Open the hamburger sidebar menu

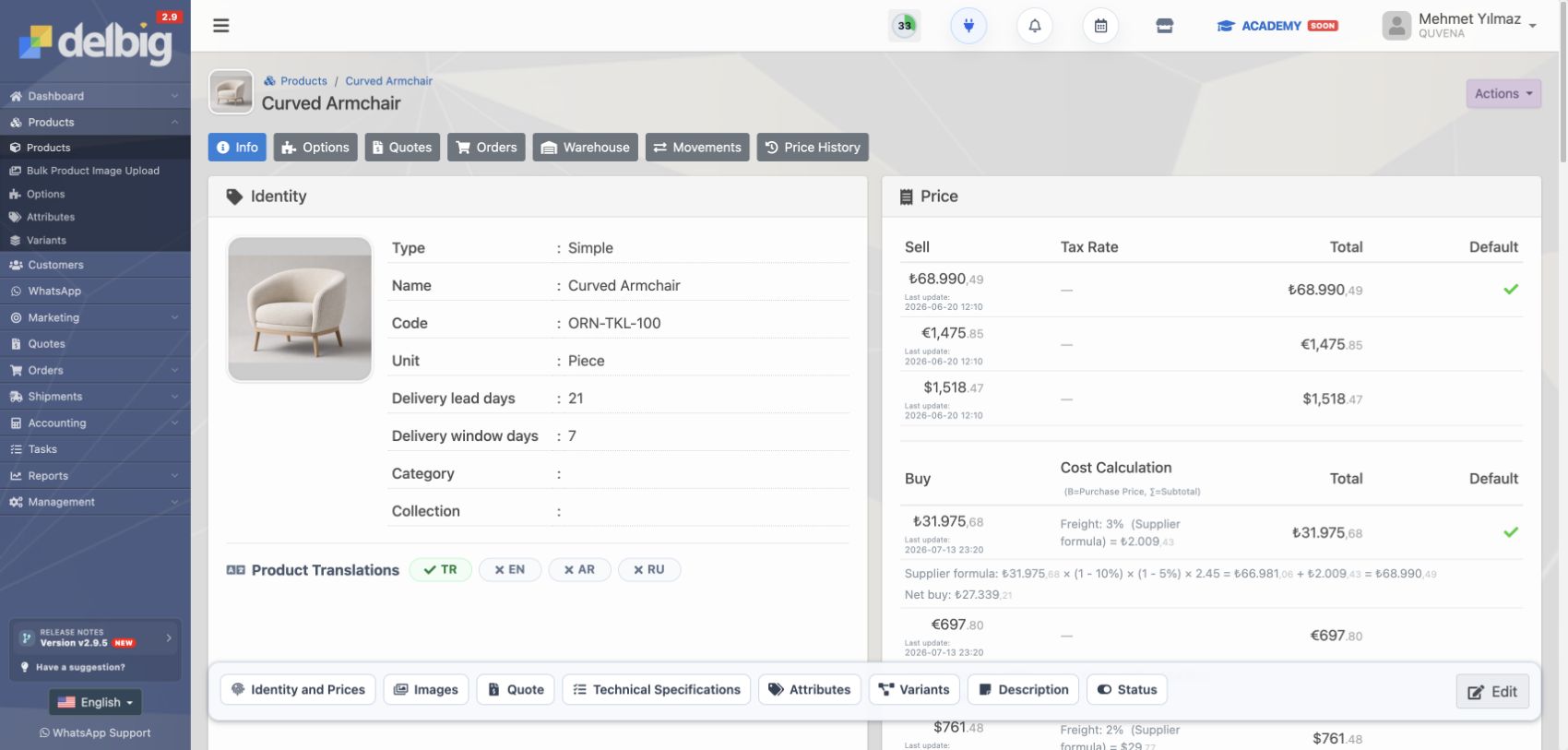click(220, 26)
